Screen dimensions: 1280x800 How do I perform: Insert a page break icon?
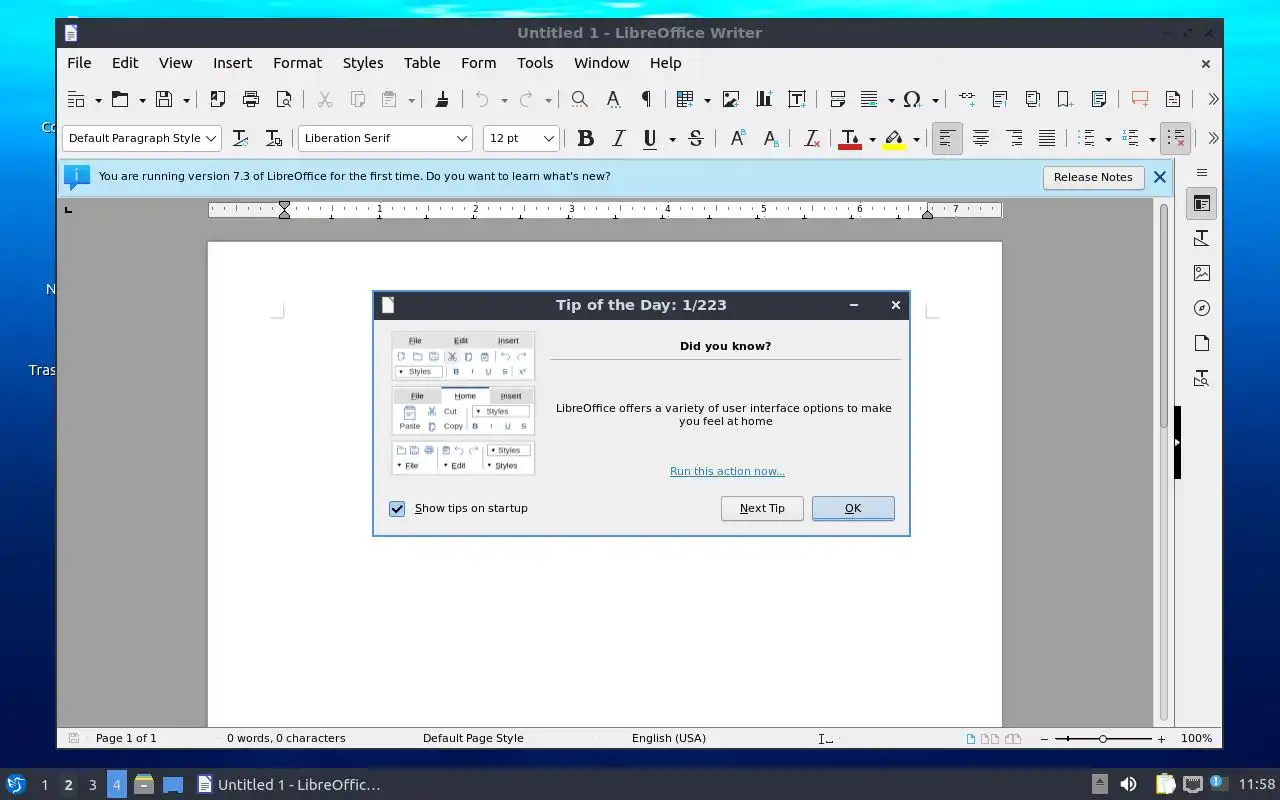click(838, 99)
